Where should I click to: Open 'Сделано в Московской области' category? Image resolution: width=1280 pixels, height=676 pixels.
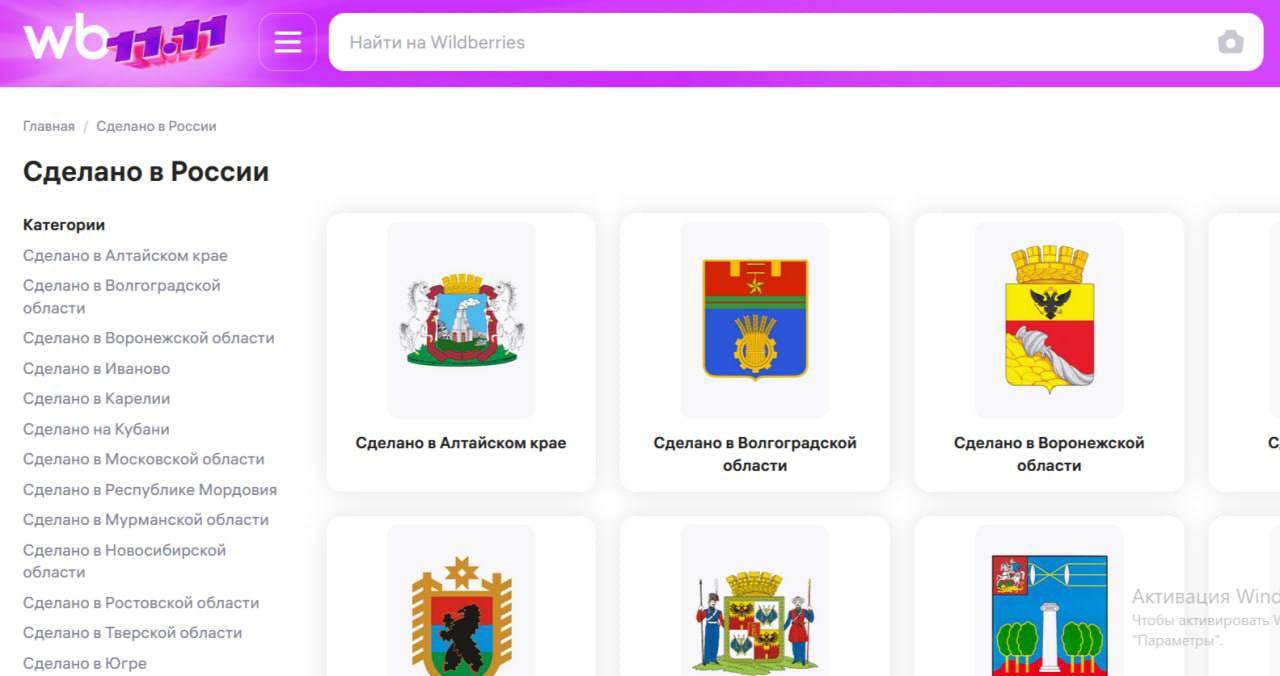point(143,459)
